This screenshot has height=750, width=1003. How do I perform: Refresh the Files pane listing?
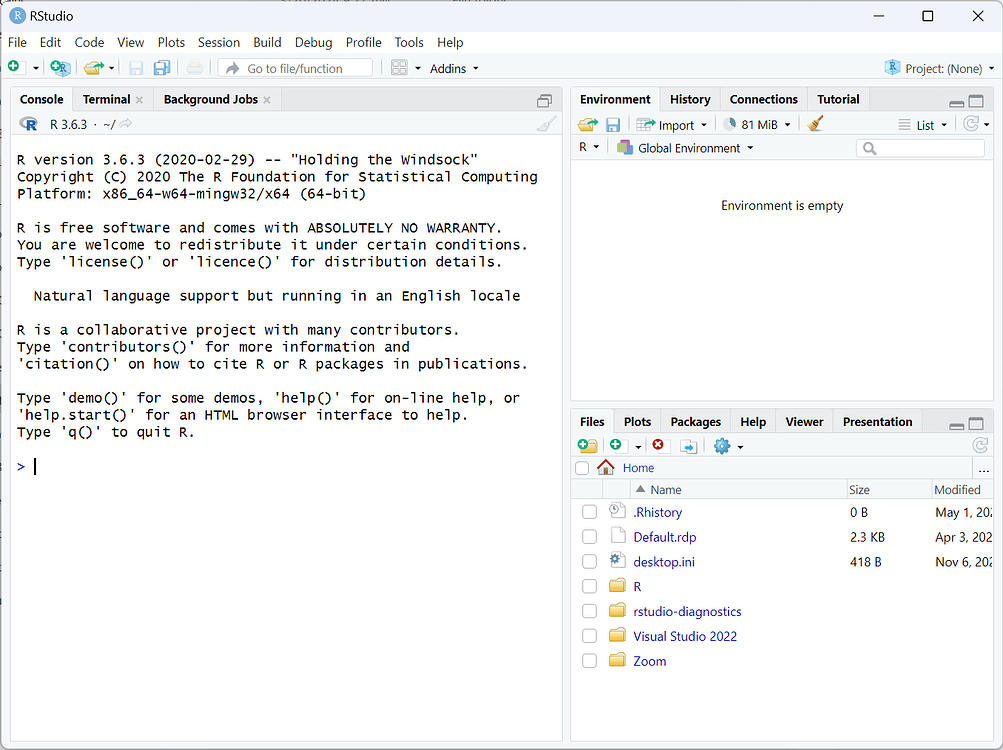(x=980, y=445)
